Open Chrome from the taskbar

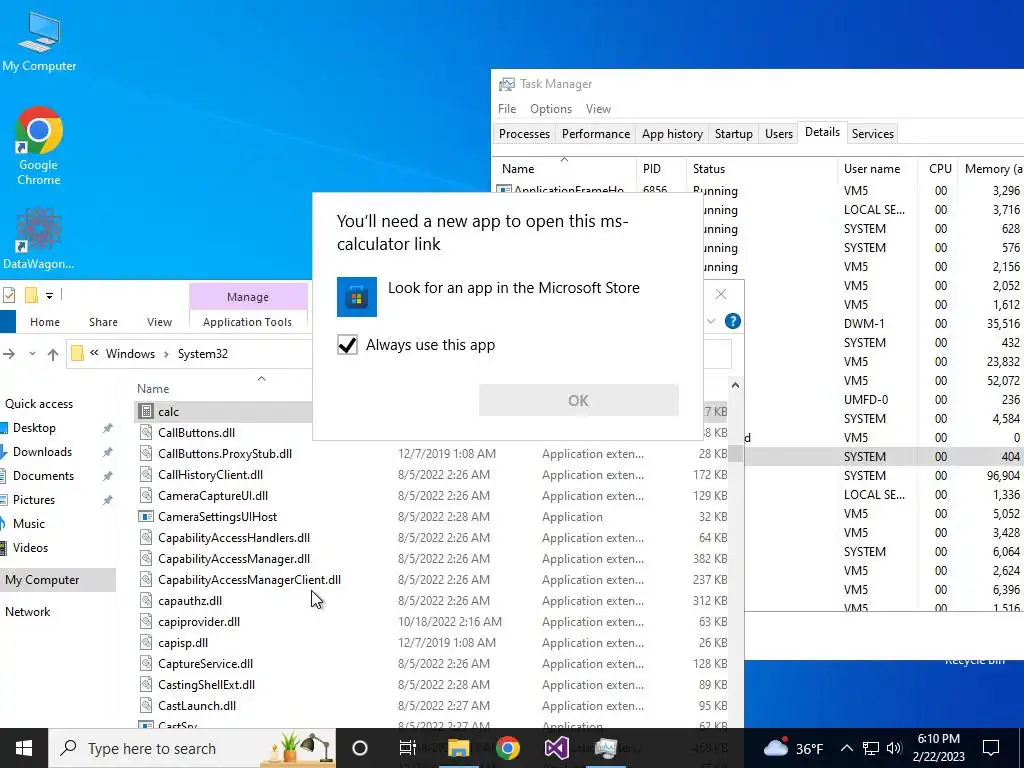(507, 748)
